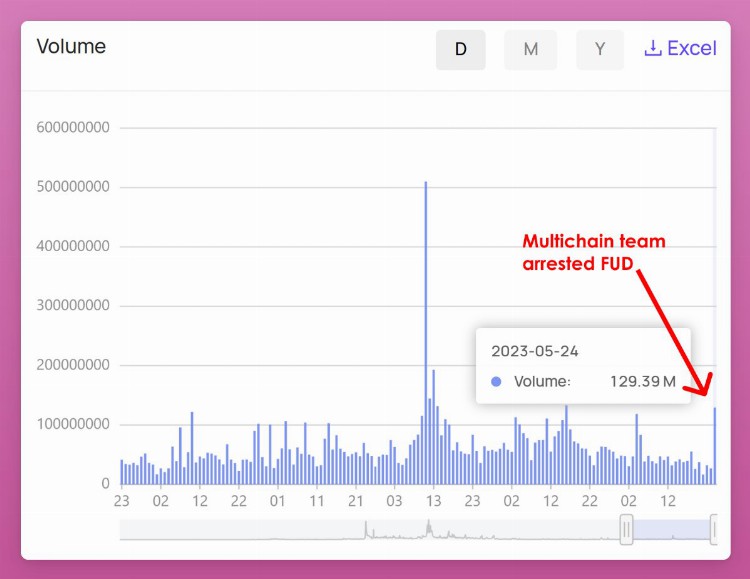Click the right range slider handle

[714, 529]
